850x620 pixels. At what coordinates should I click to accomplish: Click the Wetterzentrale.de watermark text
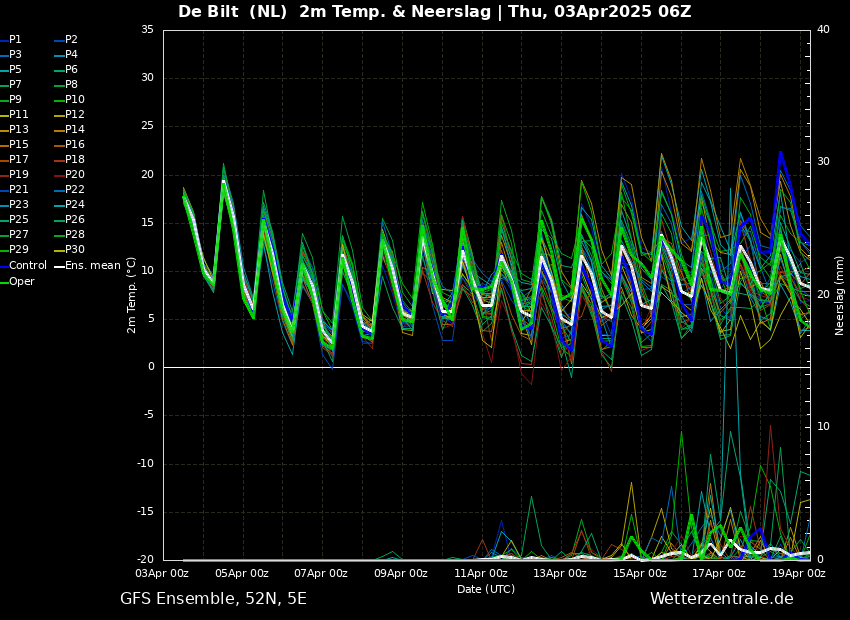coord(721,599)
